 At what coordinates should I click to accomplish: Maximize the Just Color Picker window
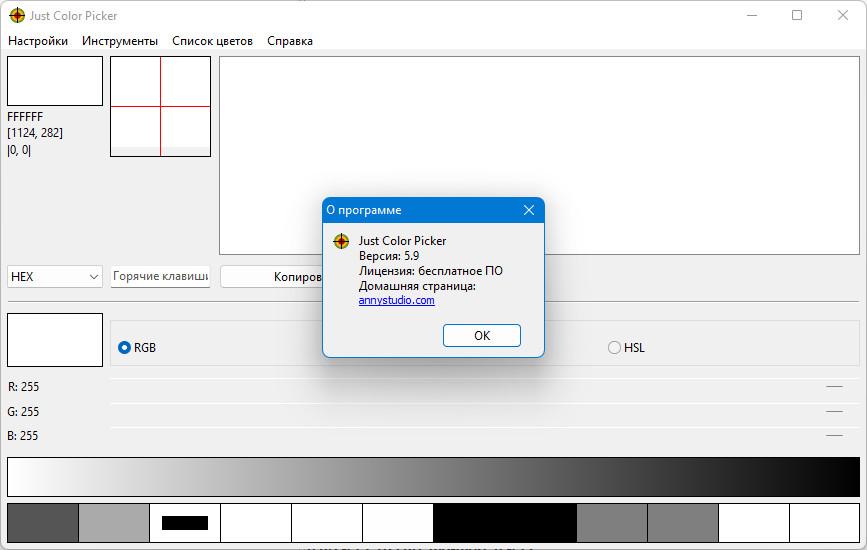797,15
